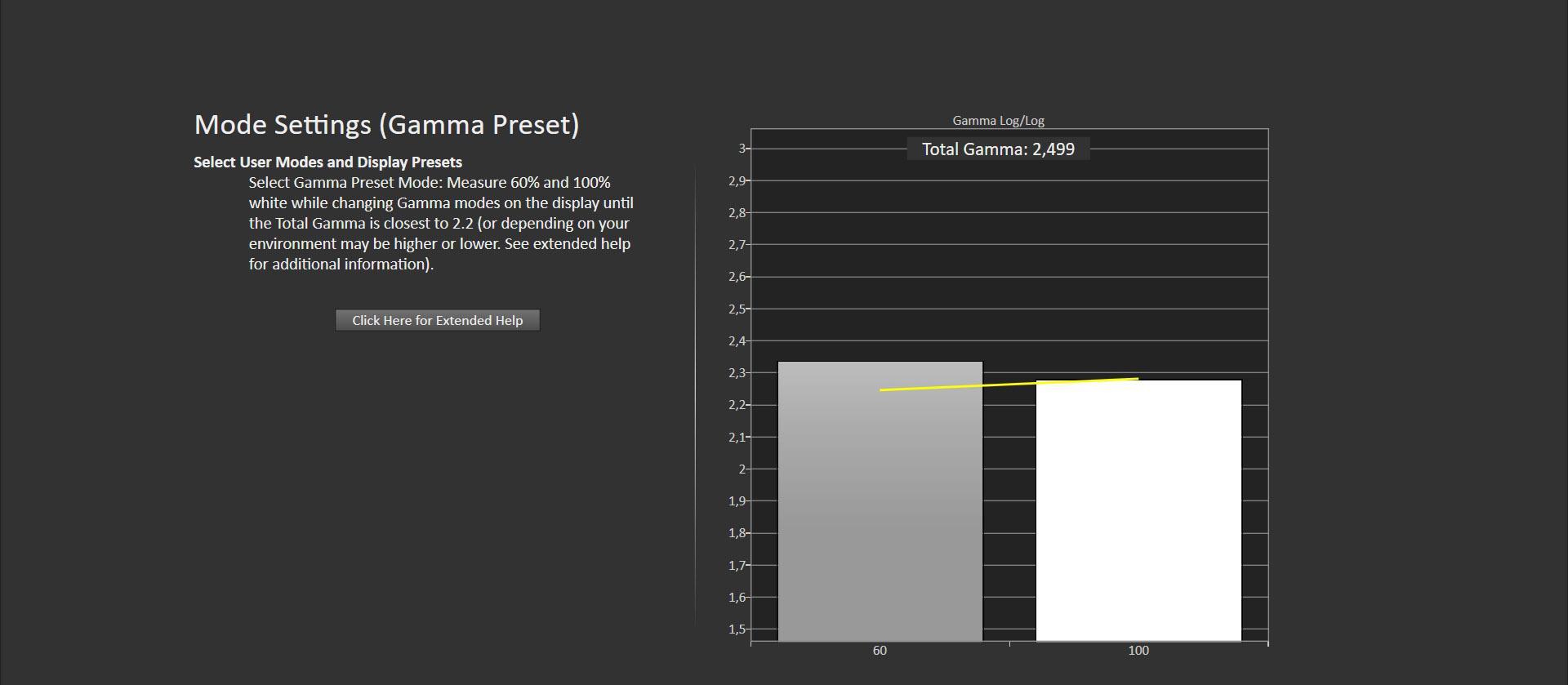This screenshot has width=1568, height=685.
Task: Click the '2,7' y-axis label
Action: (x=737, y=245)
